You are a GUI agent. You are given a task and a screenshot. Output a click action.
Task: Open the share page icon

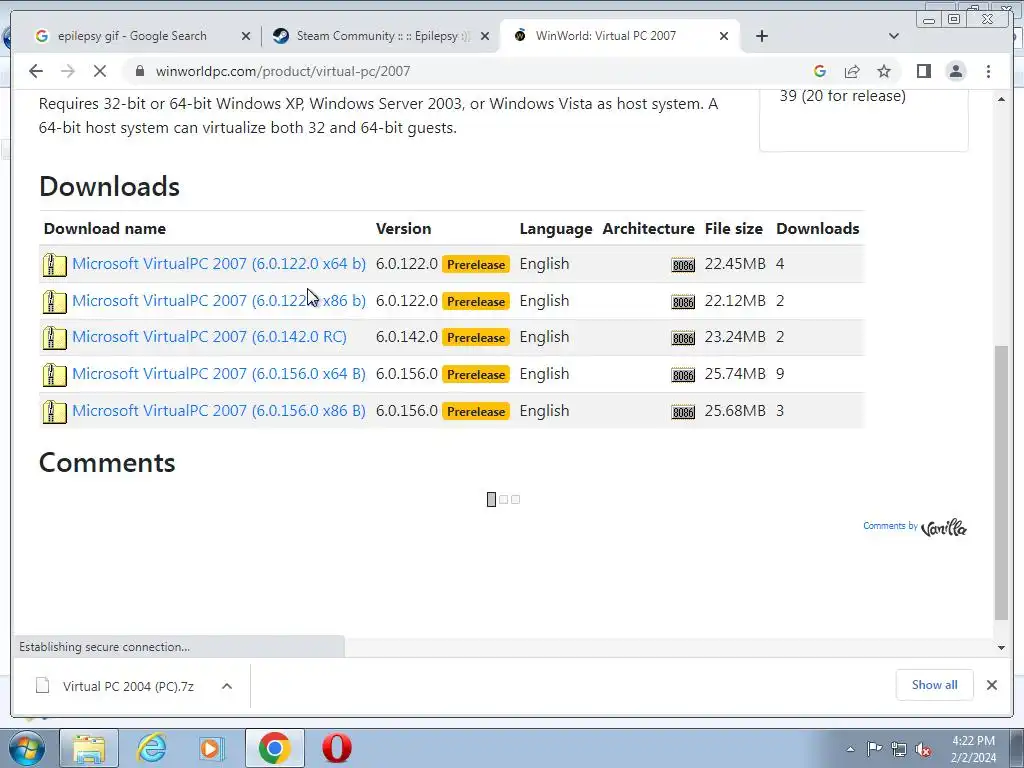point(852,71)
